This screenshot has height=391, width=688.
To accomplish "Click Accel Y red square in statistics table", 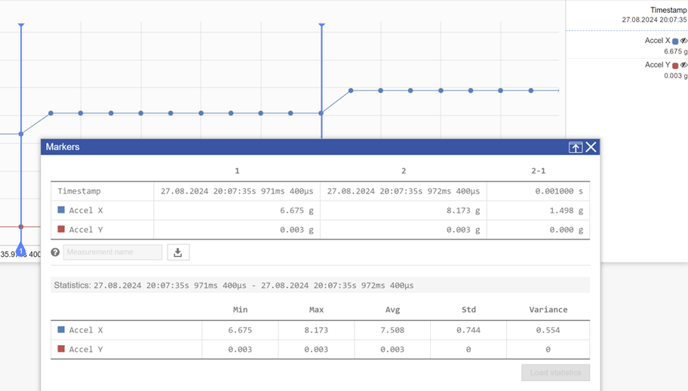I will tap(61, 349).
